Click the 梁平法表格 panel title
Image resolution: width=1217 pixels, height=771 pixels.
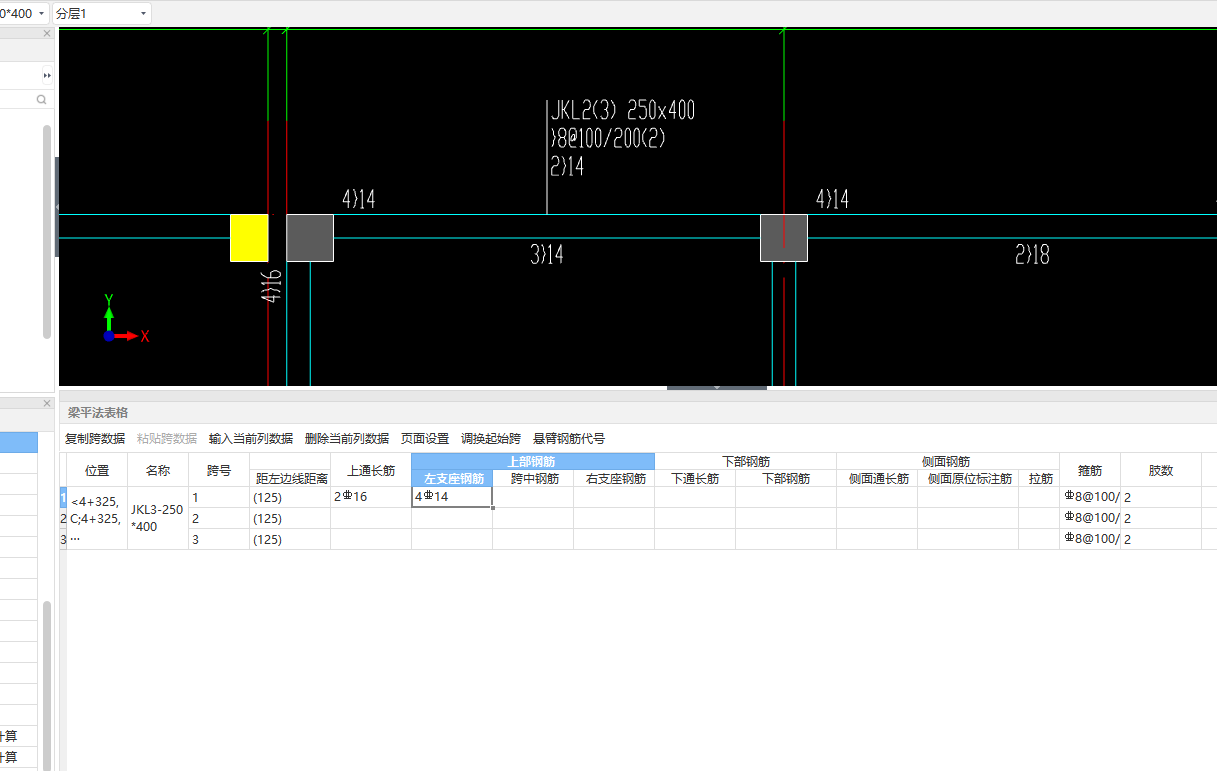pos(98,412)
